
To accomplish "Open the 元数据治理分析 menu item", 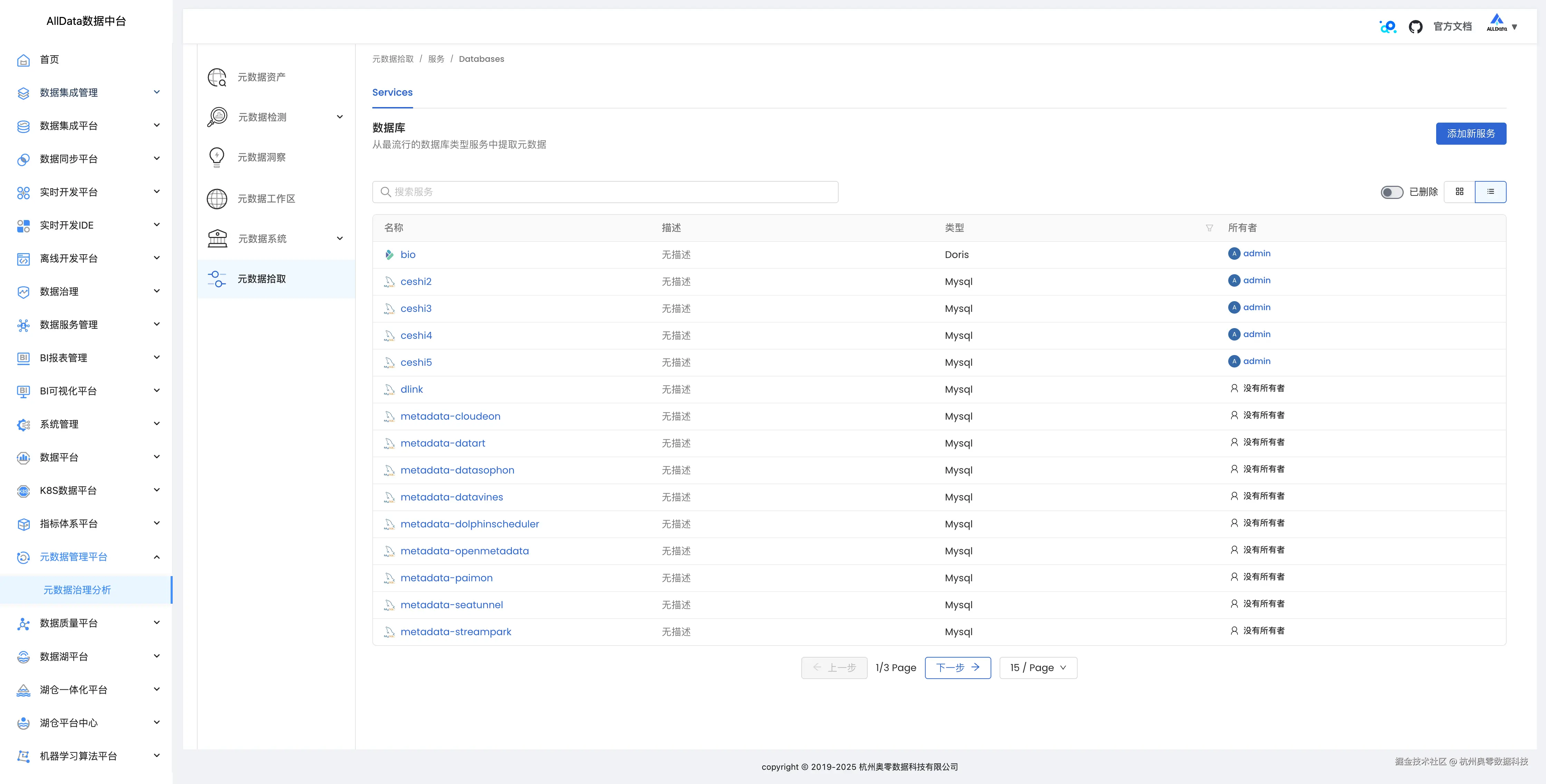I will (77, 590).
